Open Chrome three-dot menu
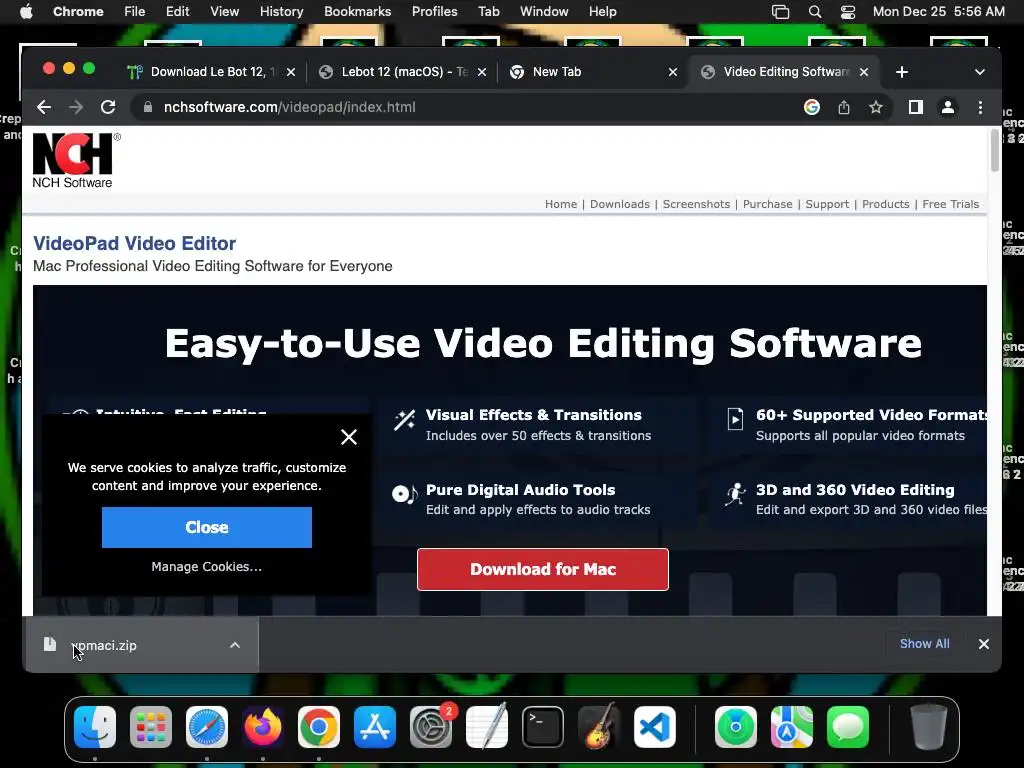 980,107
